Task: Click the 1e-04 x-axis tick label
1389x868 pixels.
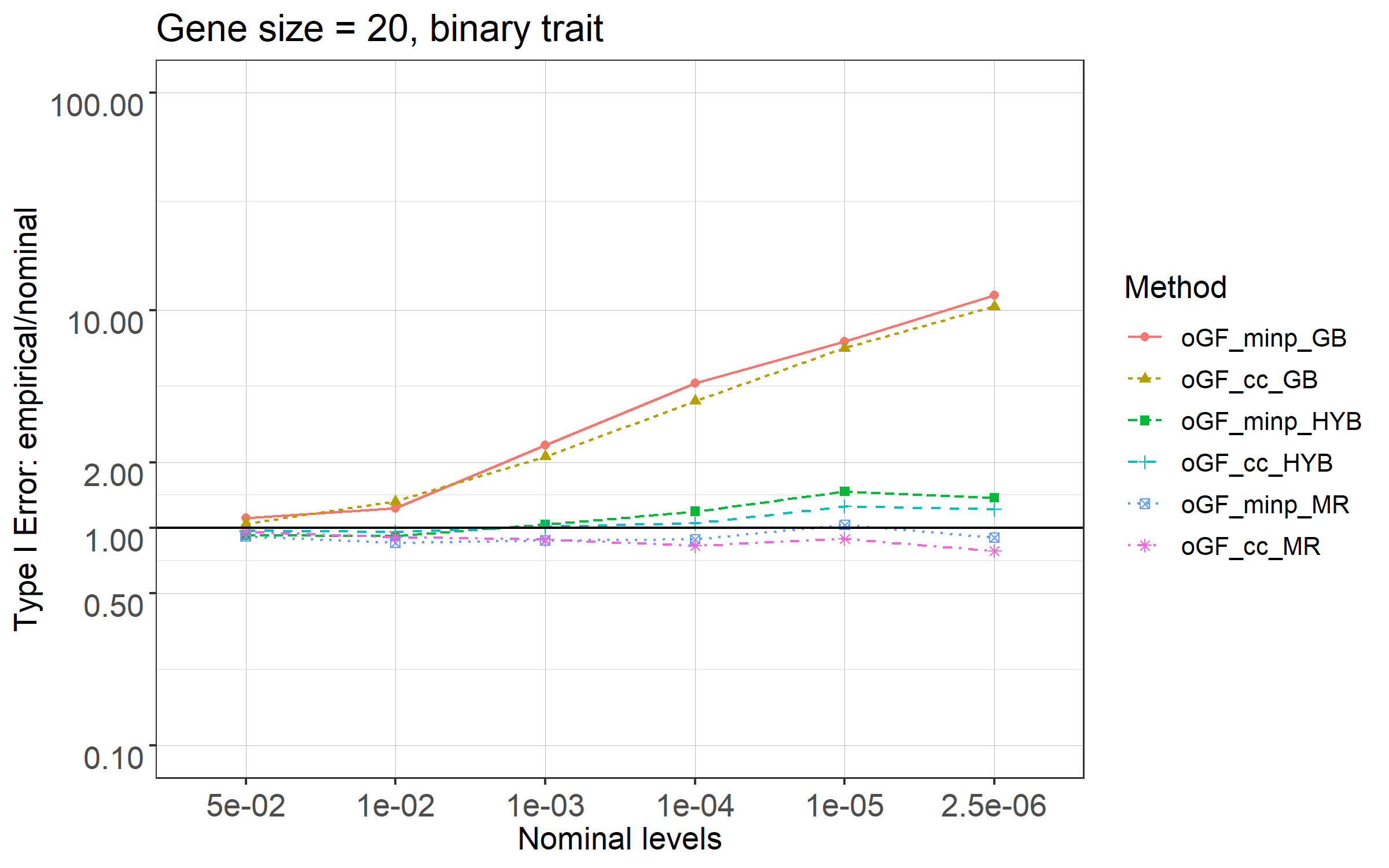Action: click(x=695, y=806)
